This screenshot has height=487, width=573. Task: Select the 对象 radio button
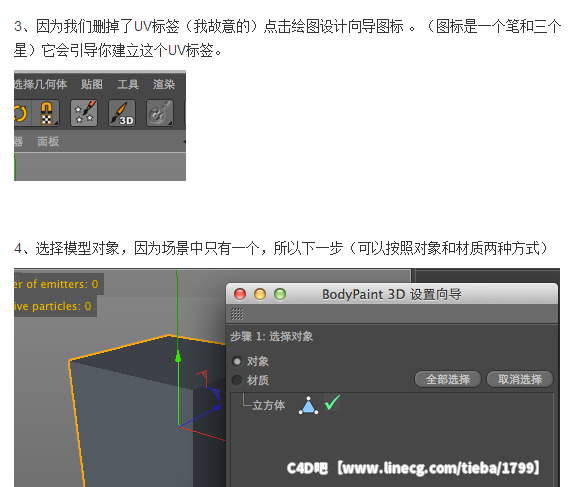pyautogui.click(x=237, y=361)
